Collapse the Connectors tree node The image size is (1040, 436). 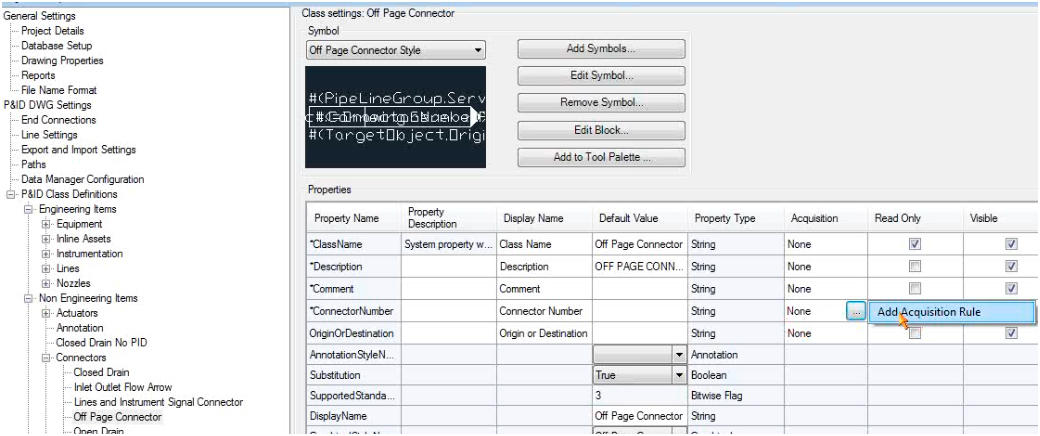coord(46,358)
